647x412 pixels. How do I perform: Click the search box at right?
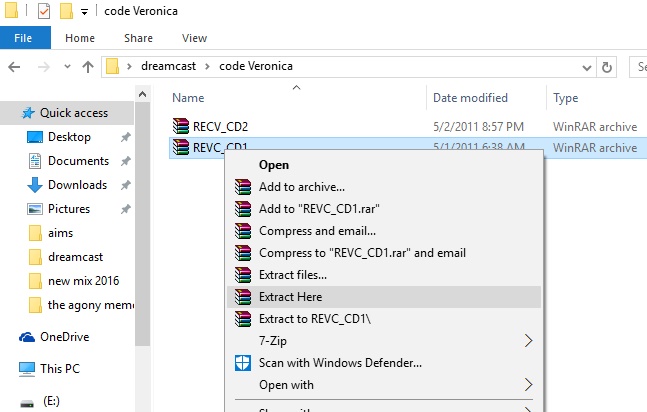coord(638,67)
